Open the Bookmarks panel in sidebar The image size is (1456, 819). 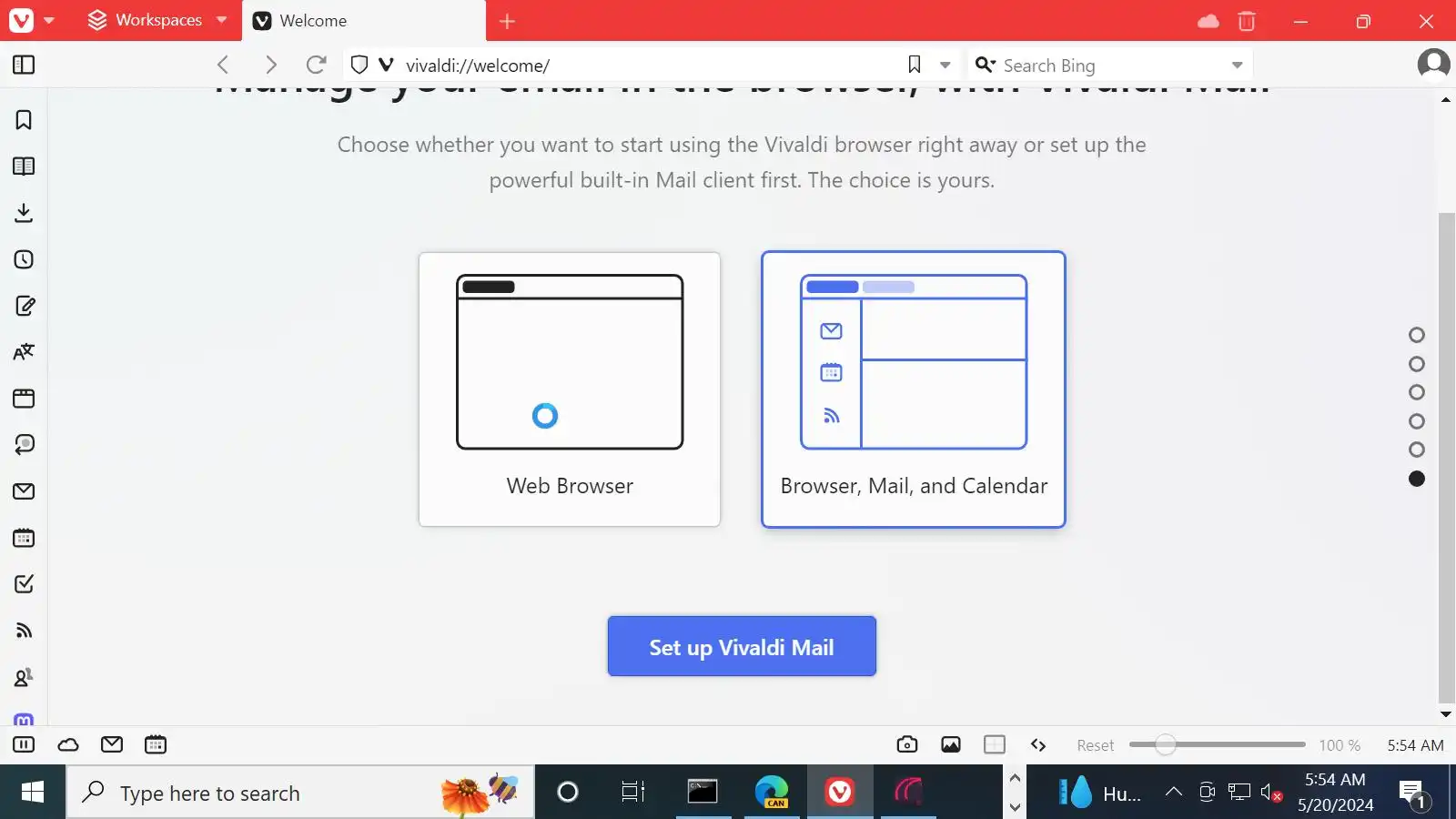(24, 120)
